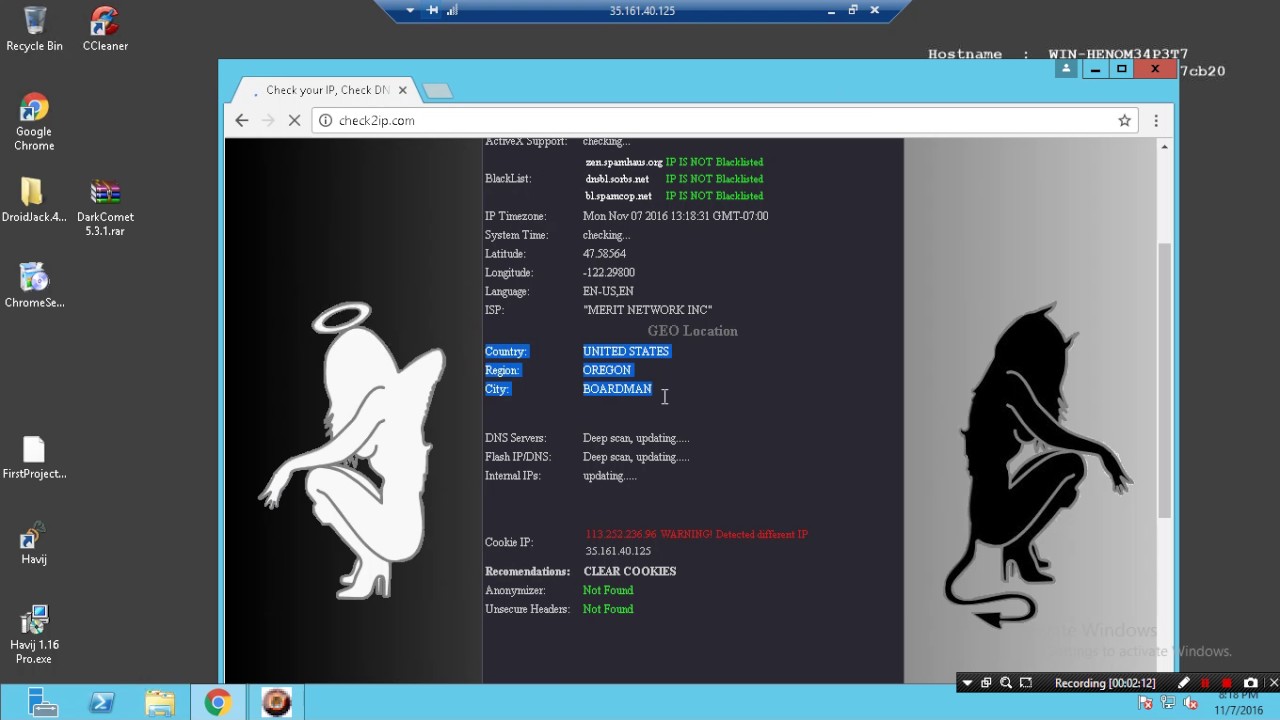Check remote connection signal strength icon

(452, 10)
